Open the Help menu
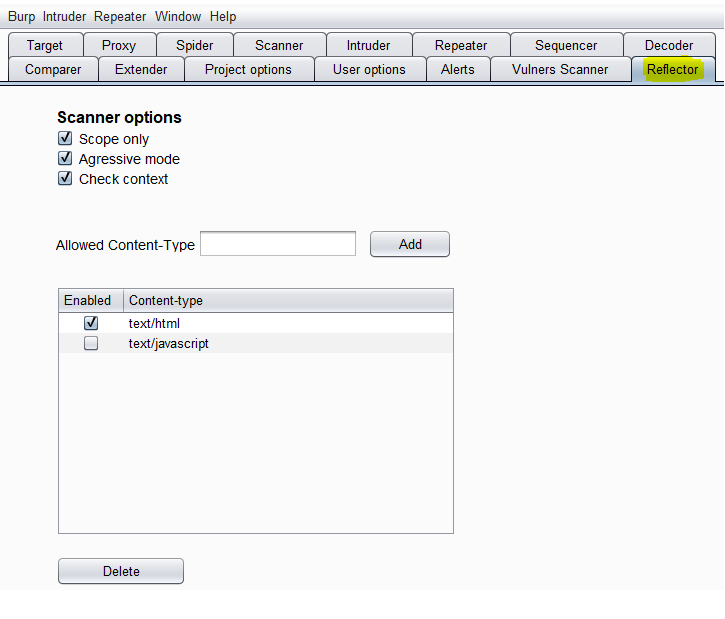725x619 pixels. (223, 17)
